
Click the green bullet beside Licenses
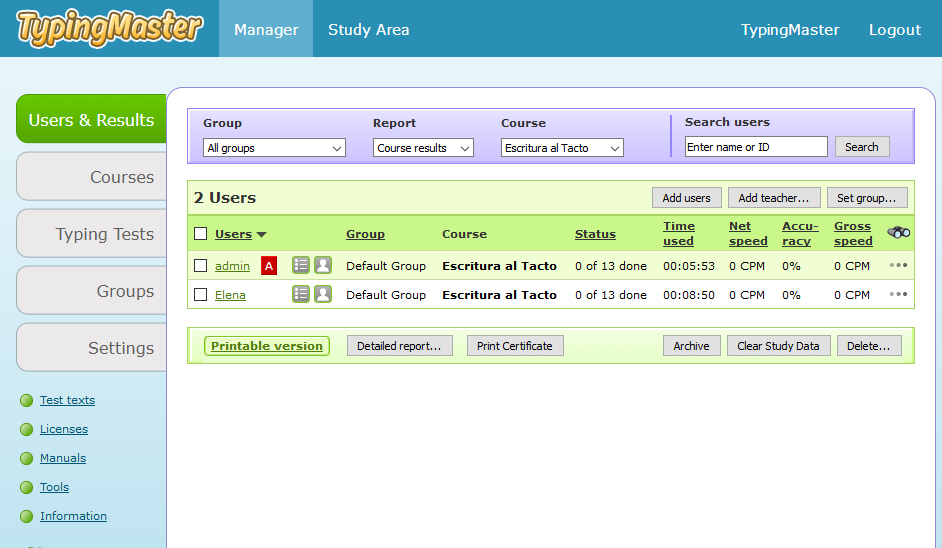point(26,429)
